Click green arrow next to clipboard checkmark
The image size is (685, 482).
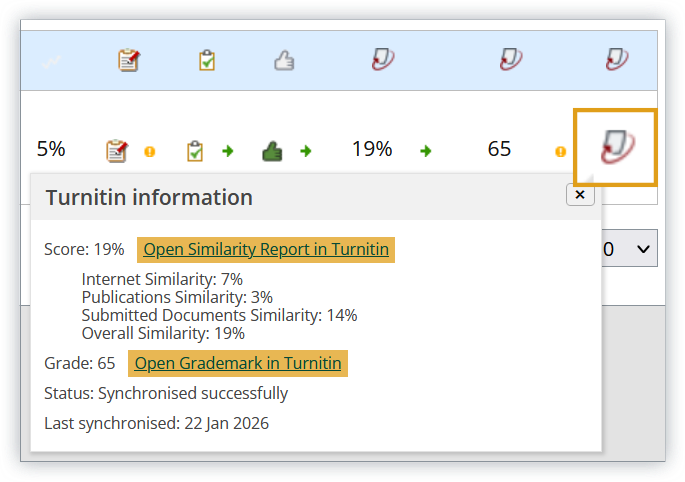pos(228,151)
